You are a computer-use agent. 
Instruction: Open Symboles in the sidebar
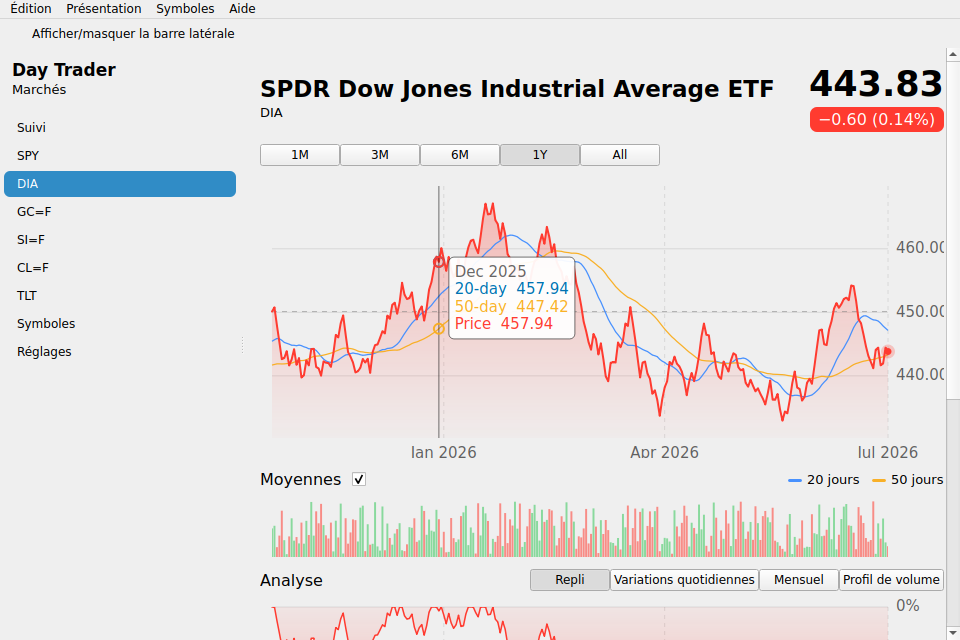(x=120, y=323)
